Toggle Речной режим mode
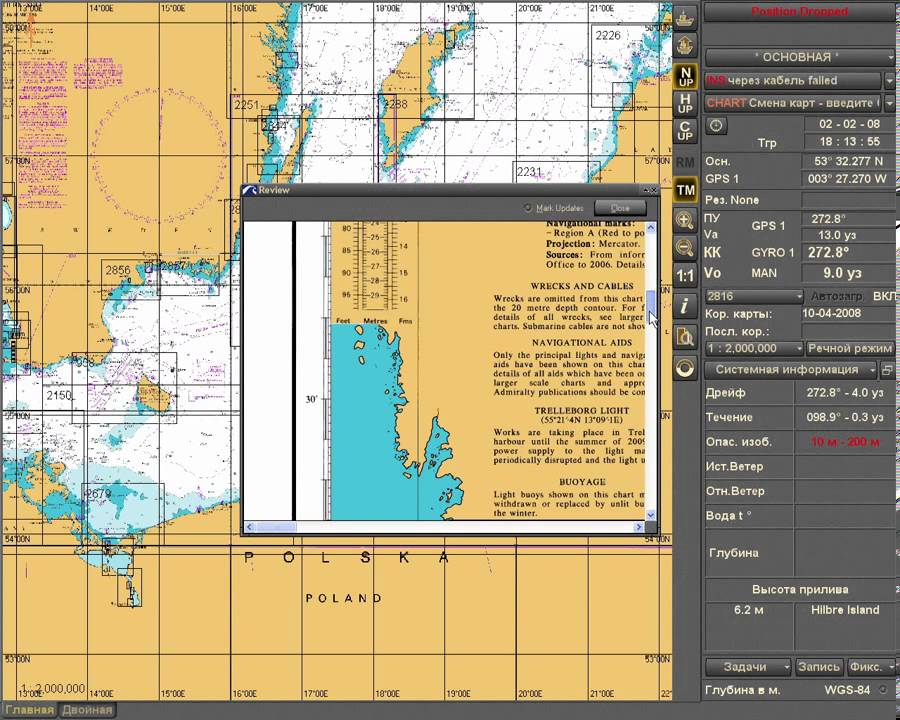Image resolution: width=900 pixels, height=720 pixels. [850, 349]
